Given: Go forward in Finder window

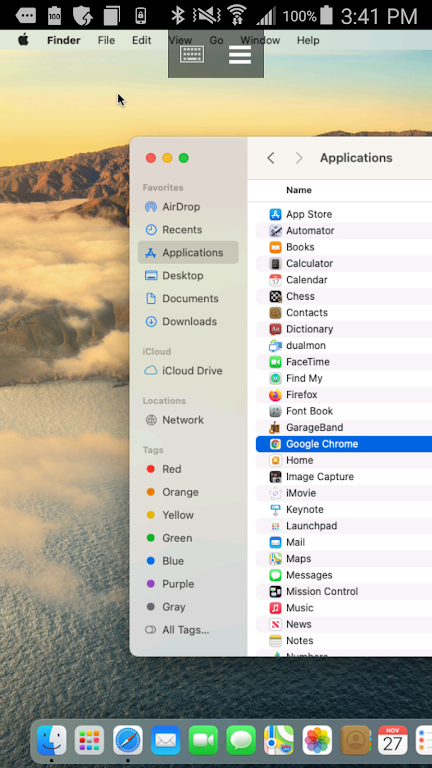Looking at the screenshot, I should pyautogui.click(x=299, y=158).
